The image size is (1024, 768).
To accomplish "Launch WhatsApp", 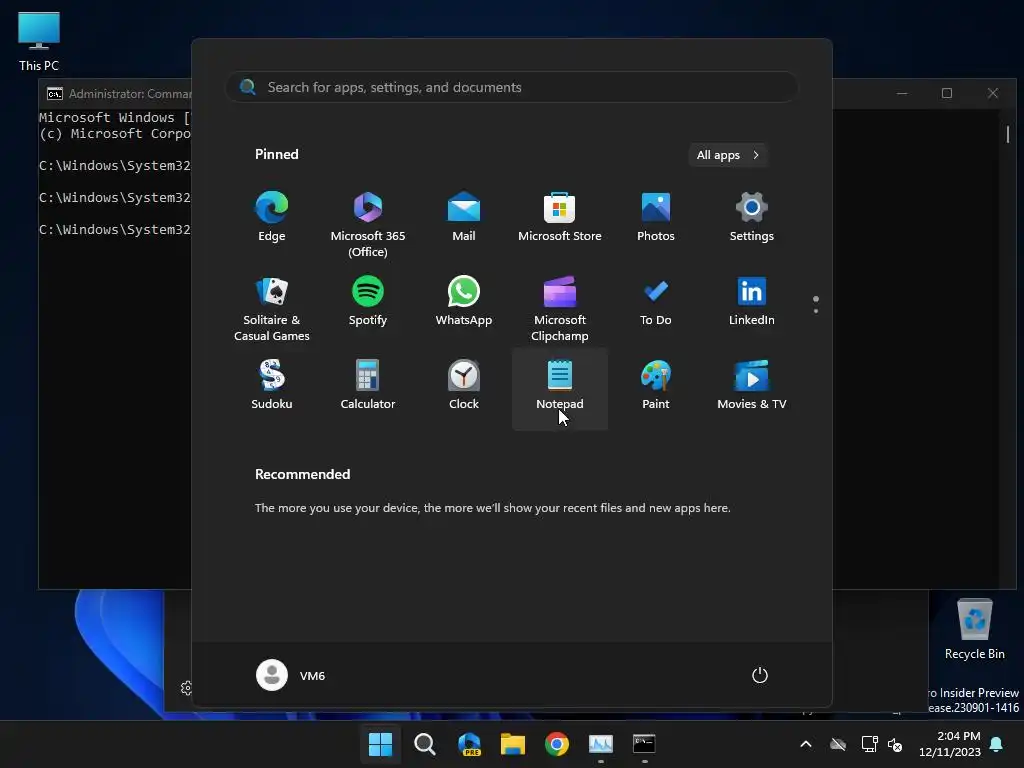I will [464, 302].
